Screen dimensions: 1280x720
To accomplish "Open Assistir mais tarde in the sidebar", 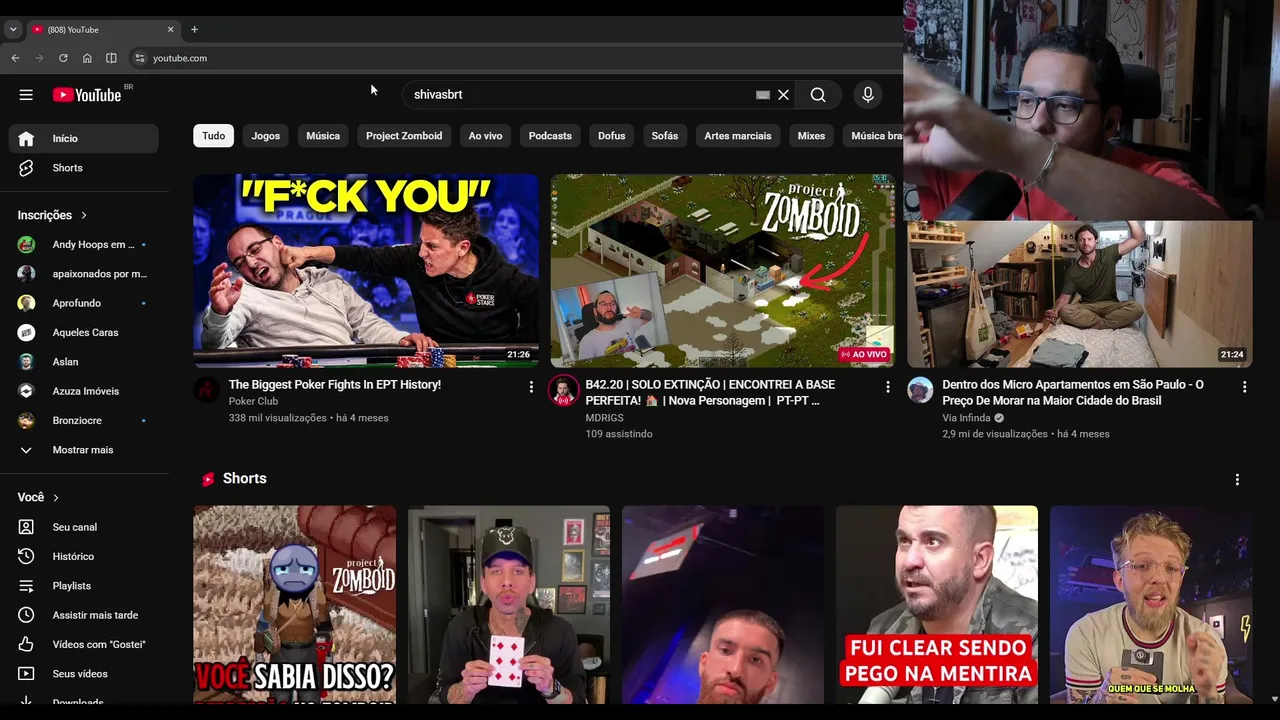I will (x=84, y=615).
